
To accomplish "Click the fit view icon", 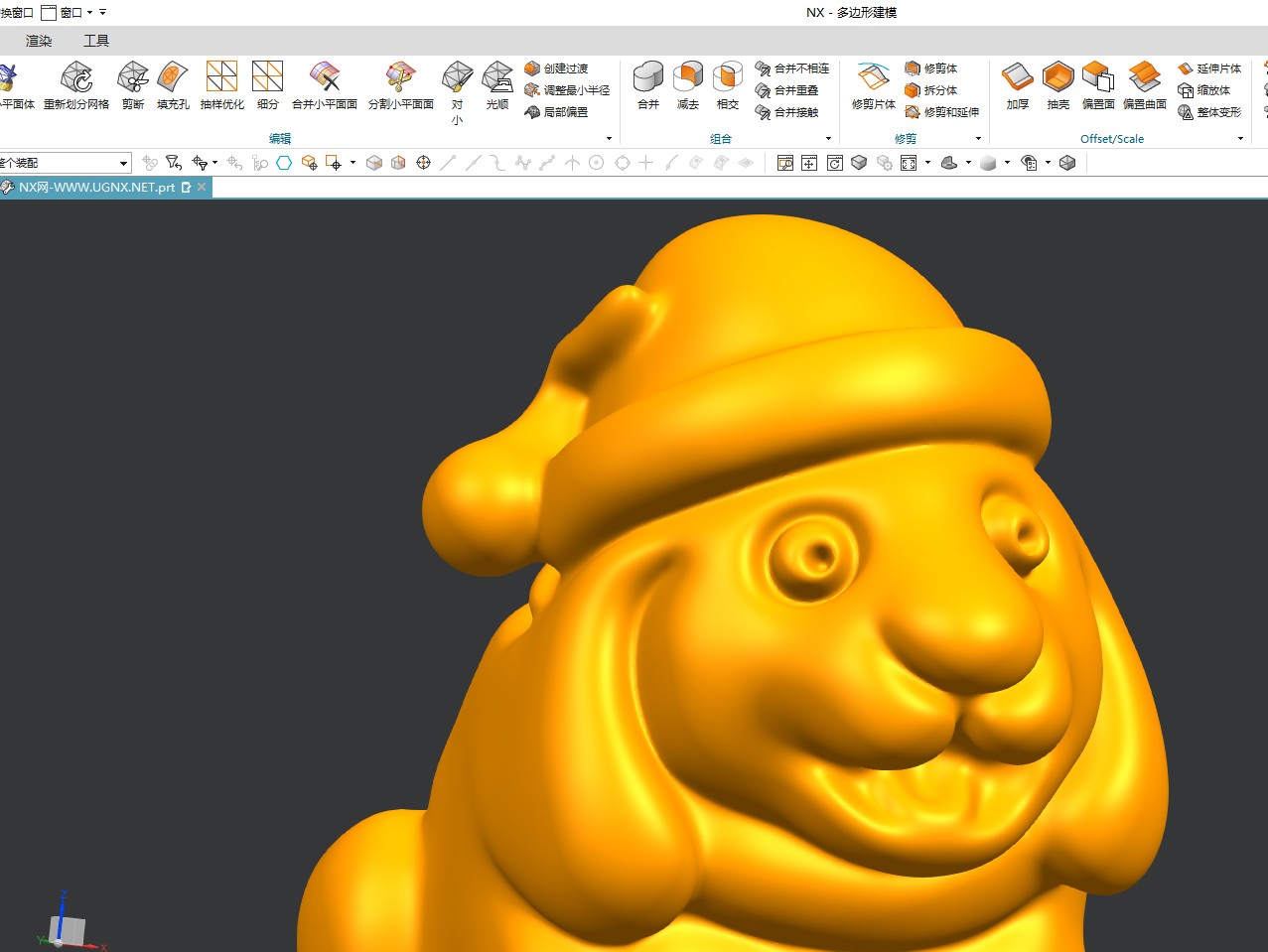I will (909, 163).
